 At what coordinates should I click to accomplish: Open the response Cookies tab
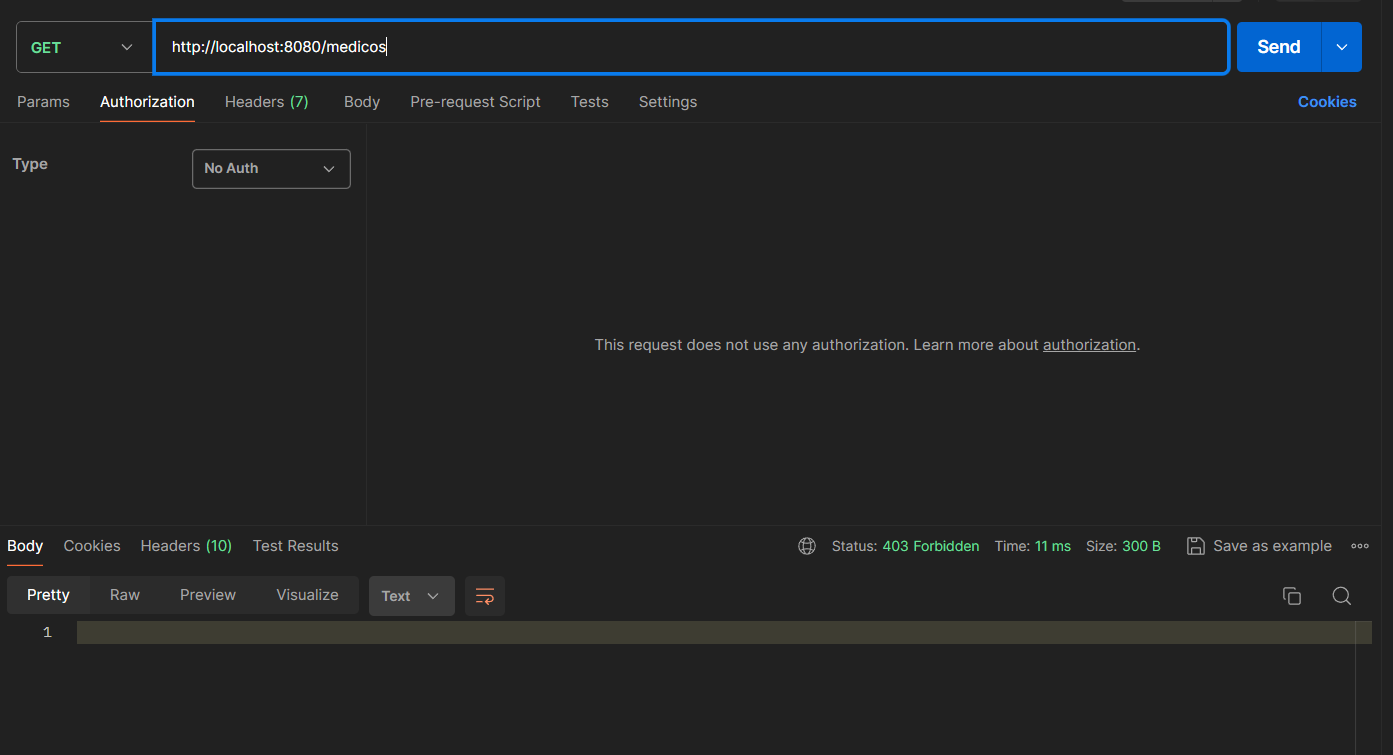pyautogui.click(x=92, y=546)
